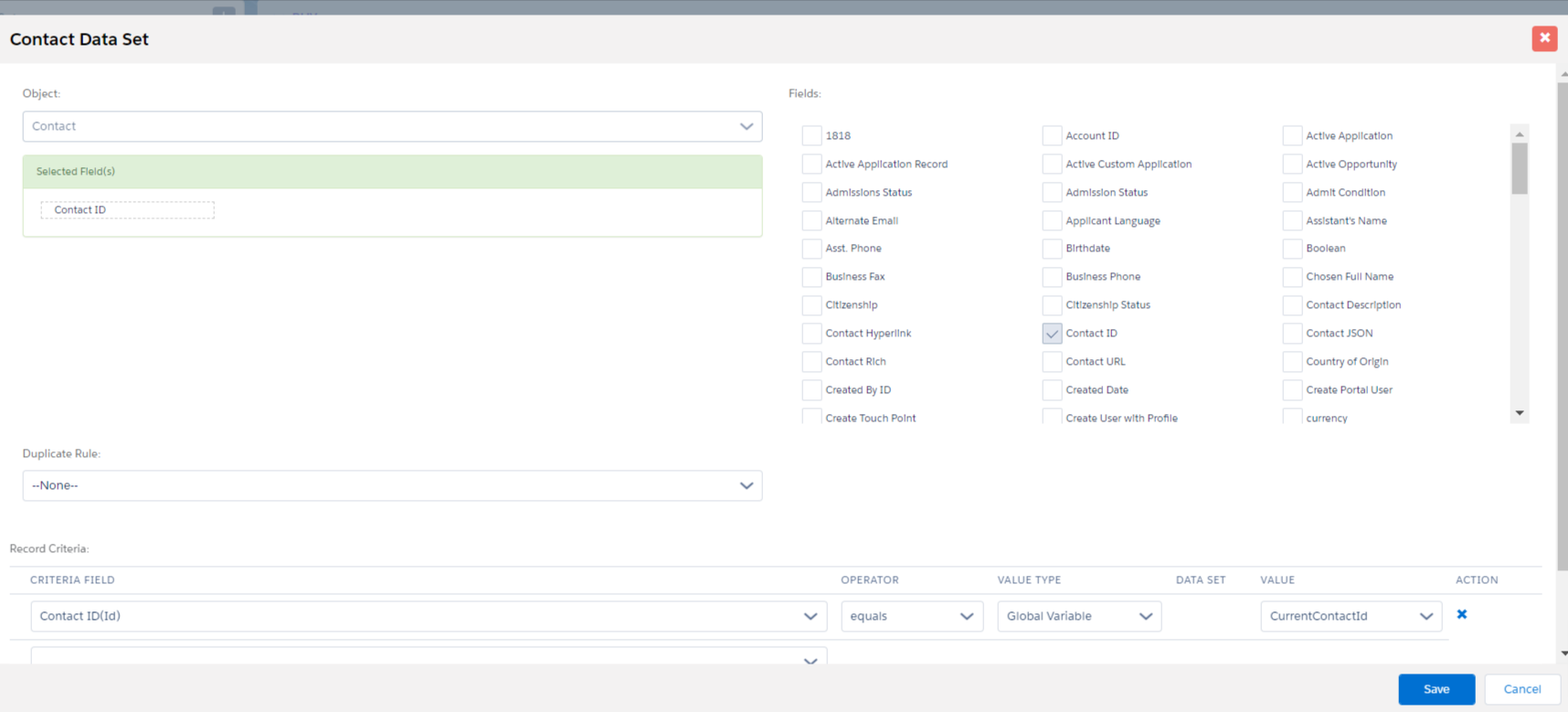Expand the Duplicate Rule dropdown

click(x=392, y=485)
